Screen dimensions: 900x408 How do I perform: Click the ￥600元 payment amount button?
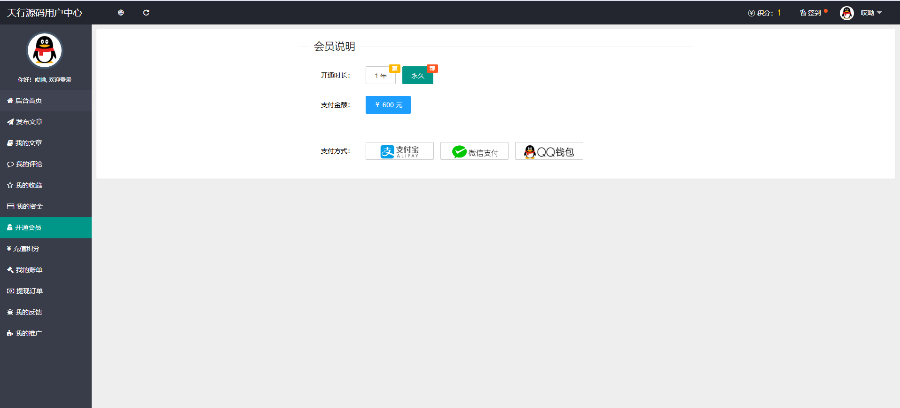pyautogui.click(x=388, y=104)
